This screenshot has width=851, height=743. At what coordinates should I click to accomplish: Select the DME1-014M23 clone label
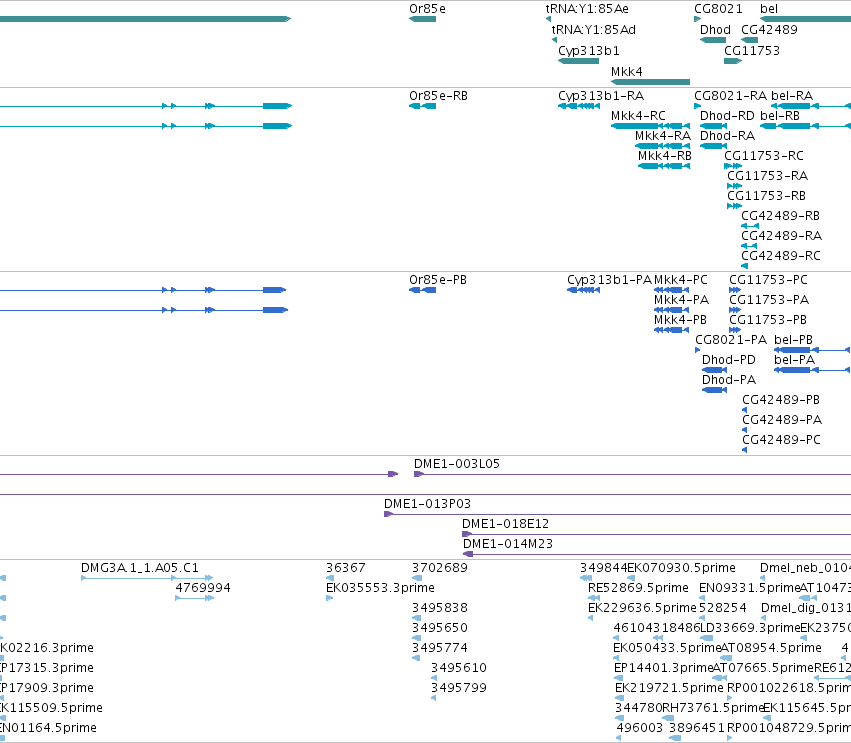pos(507,545)
